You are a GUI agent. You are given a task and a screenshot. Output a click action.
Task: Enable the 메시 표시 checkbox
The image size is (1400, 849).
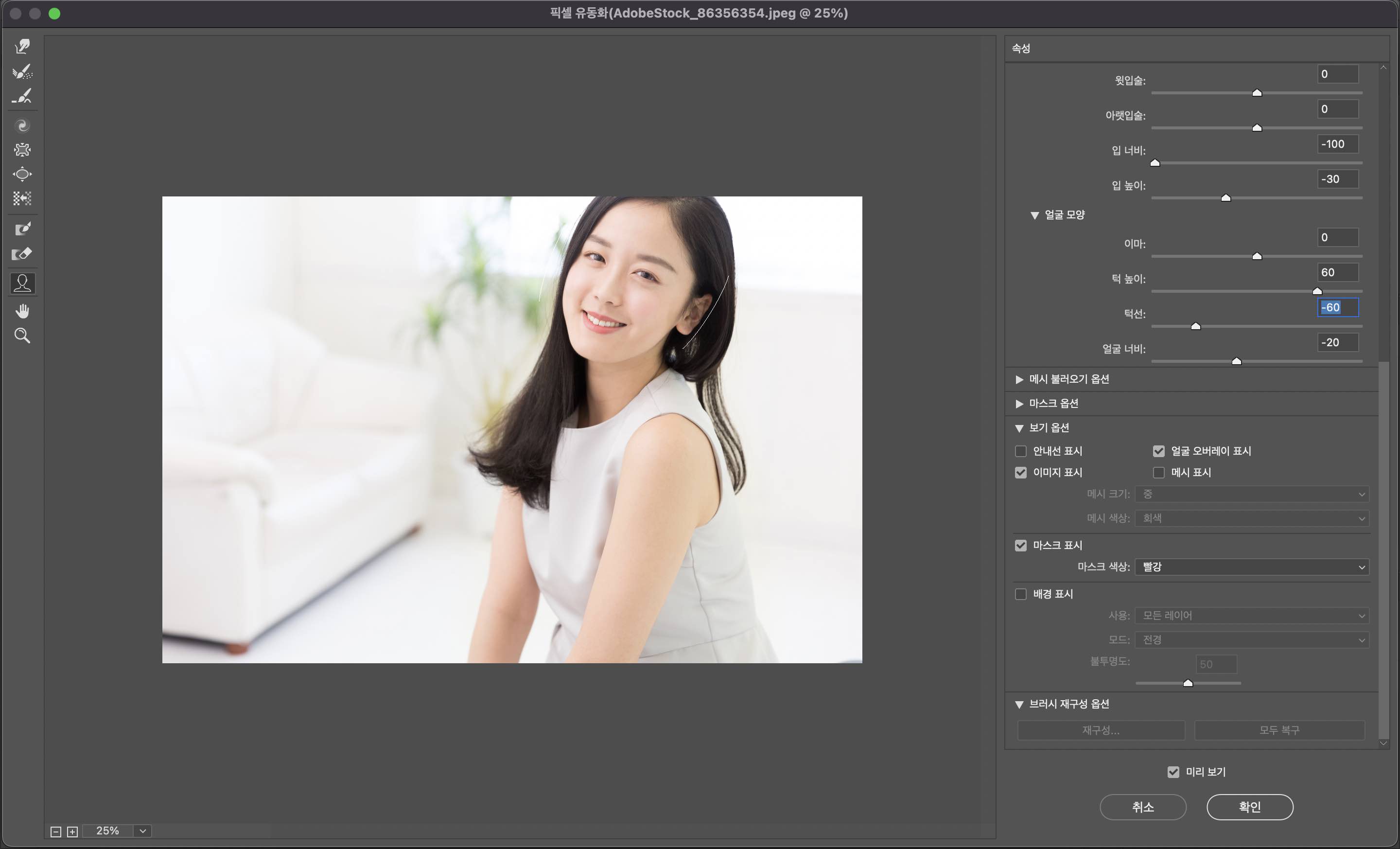1158,473
